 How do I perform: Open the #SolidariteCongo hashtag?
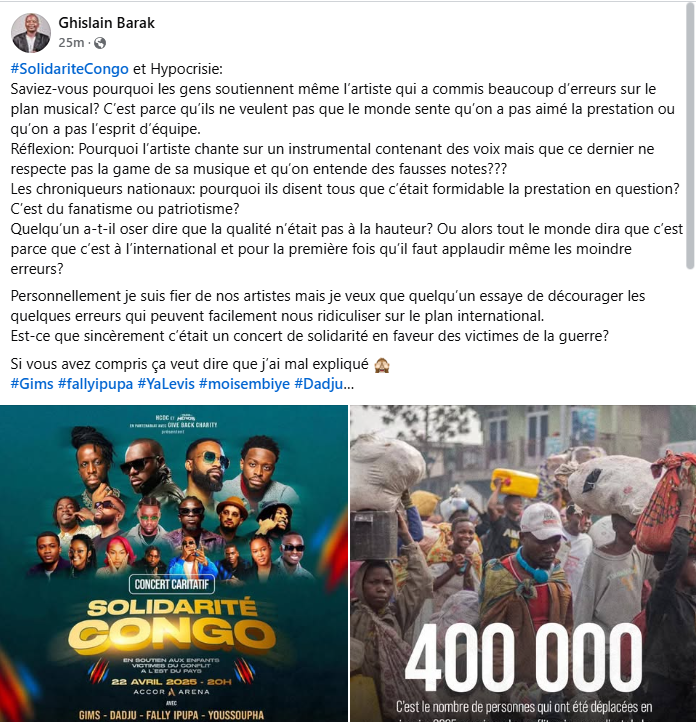(x=70, y=69)
